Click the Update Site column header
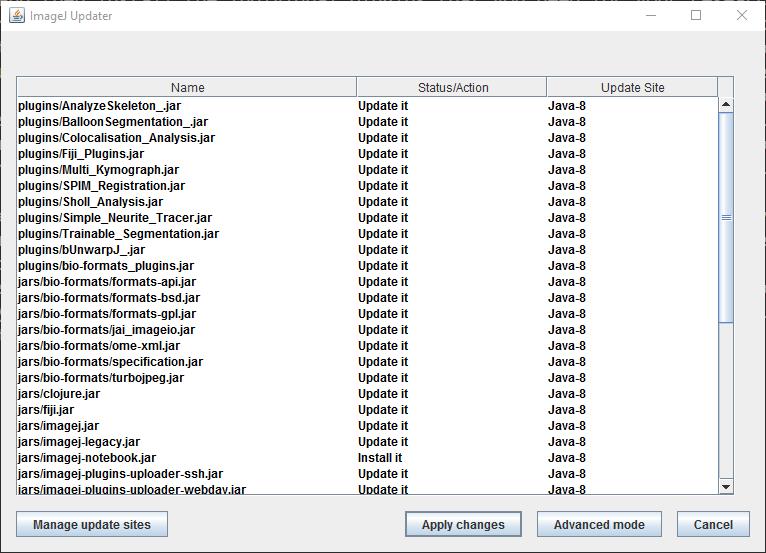The height and width of the screenshot is (553, 766). (x=632, y=88)
